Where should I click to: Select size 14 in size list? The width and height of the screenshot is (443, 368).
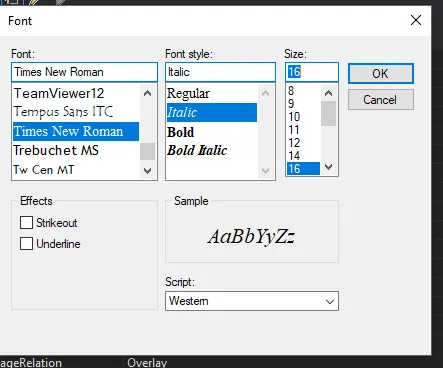(x=303, y=156)
